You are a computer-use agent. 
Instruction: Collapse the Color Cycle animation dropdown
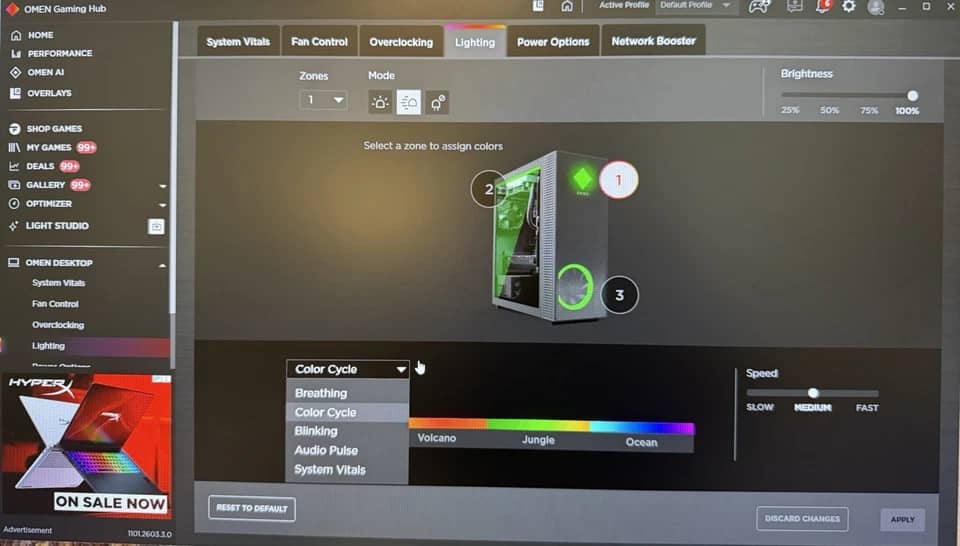(x=347, y=369)
